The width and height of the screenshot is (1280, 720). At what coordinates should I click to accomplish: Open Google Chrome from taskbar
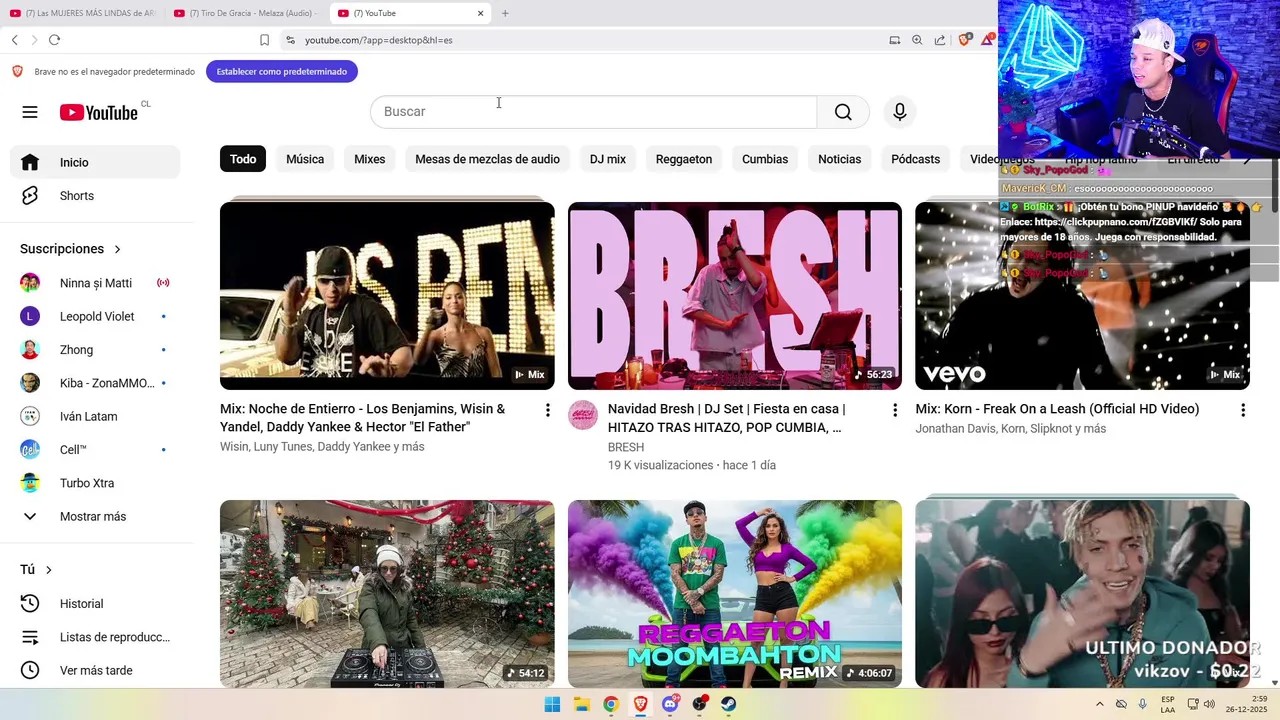pos(611,704)
